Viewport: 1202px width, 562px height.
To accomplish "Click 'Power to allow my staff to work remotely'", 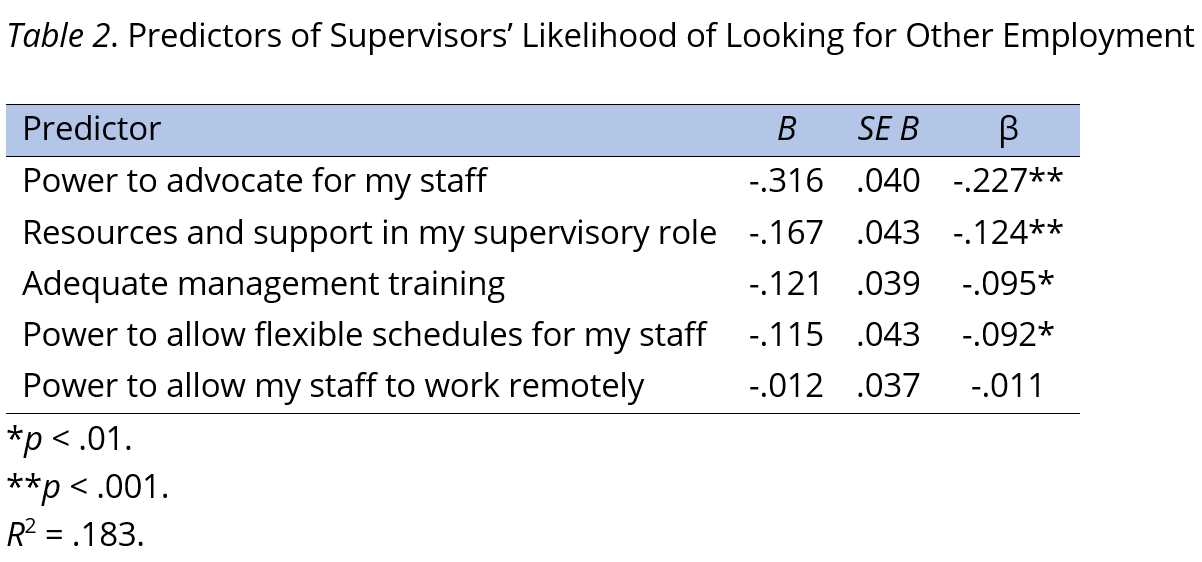I will [333, 386].
